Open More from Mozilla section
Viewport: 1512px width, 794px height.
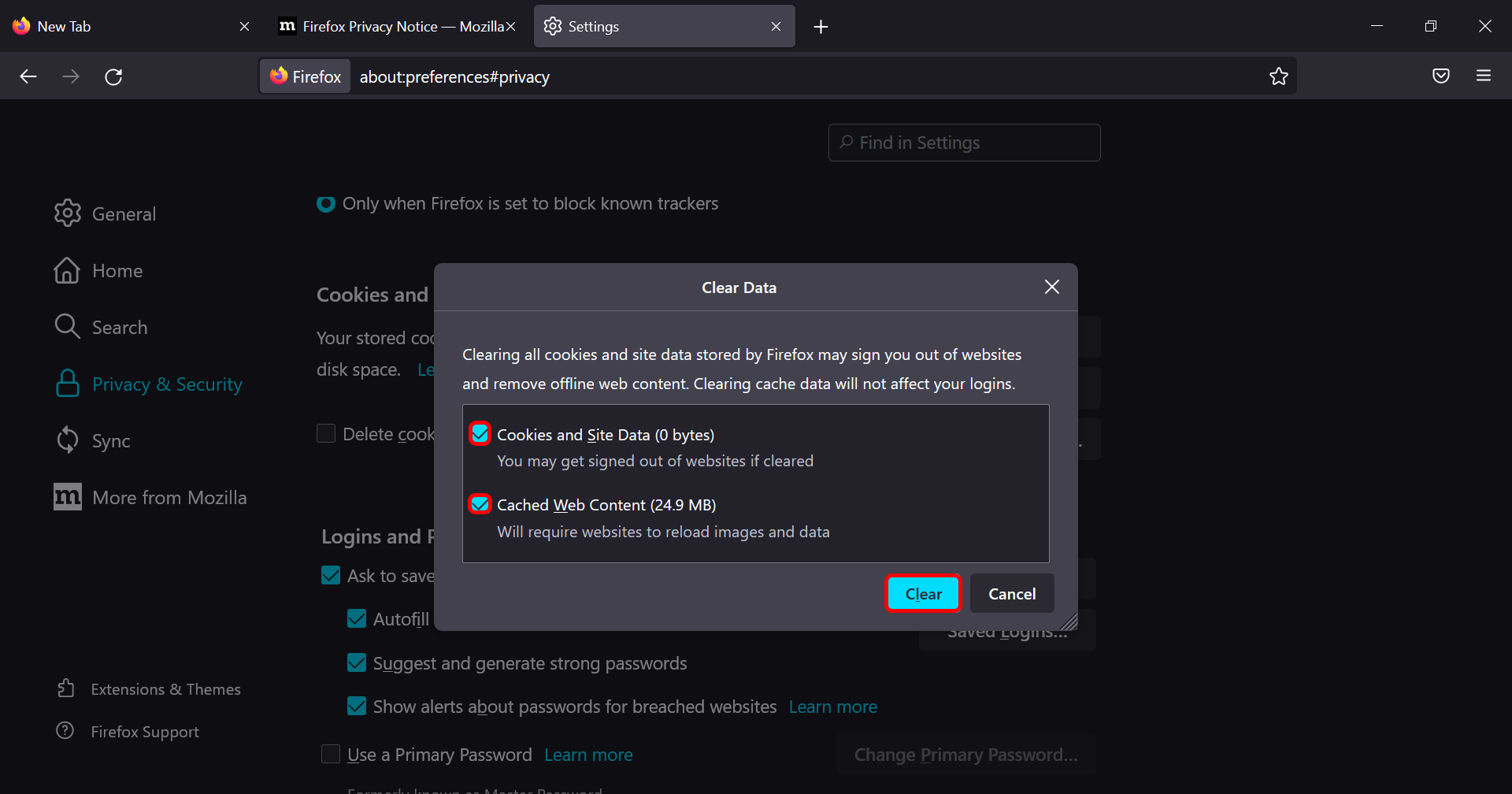click(x=150, y=497)
